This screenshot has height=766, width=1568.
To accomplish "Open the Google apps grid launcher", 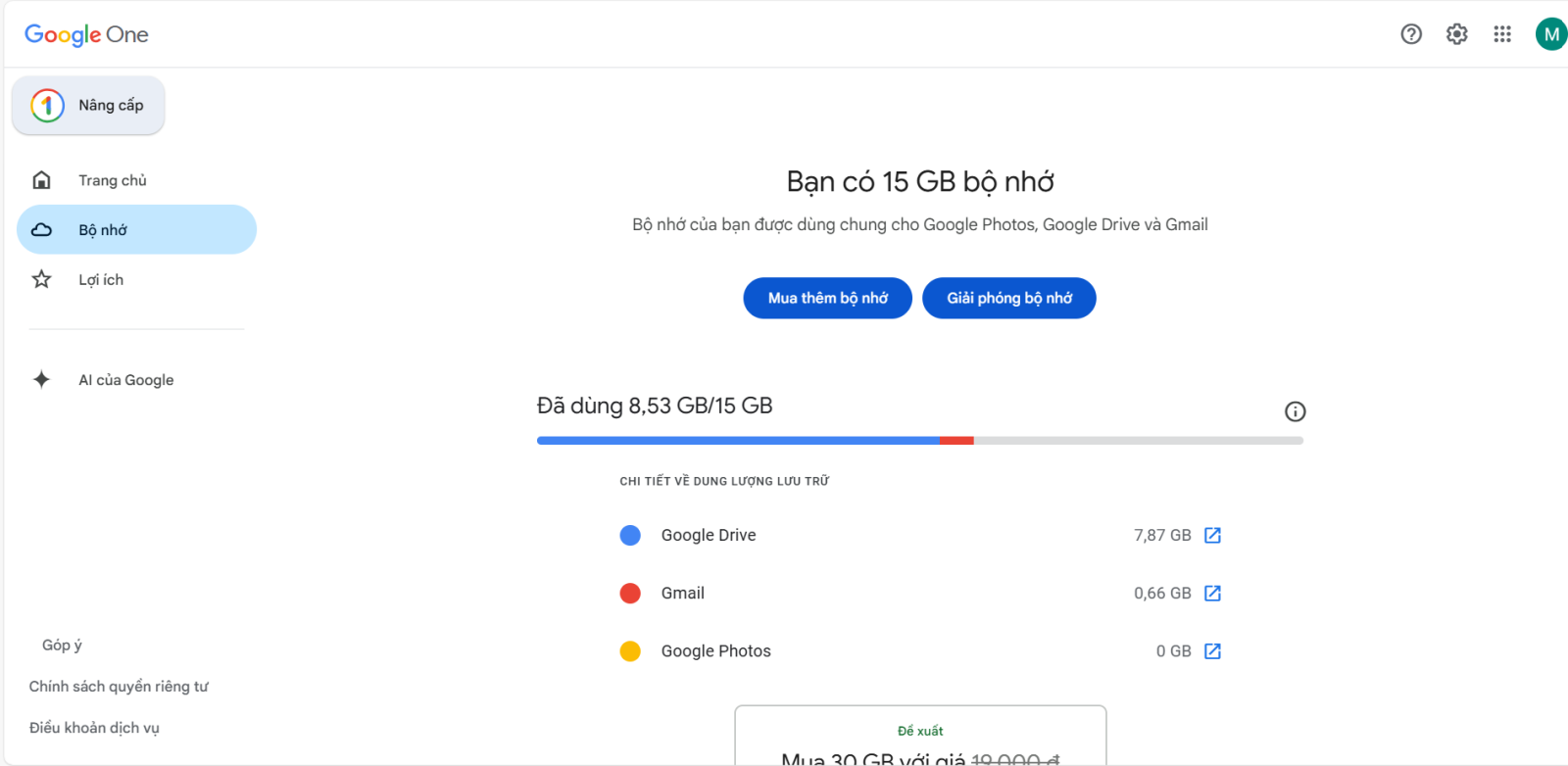I will 1502,33.
